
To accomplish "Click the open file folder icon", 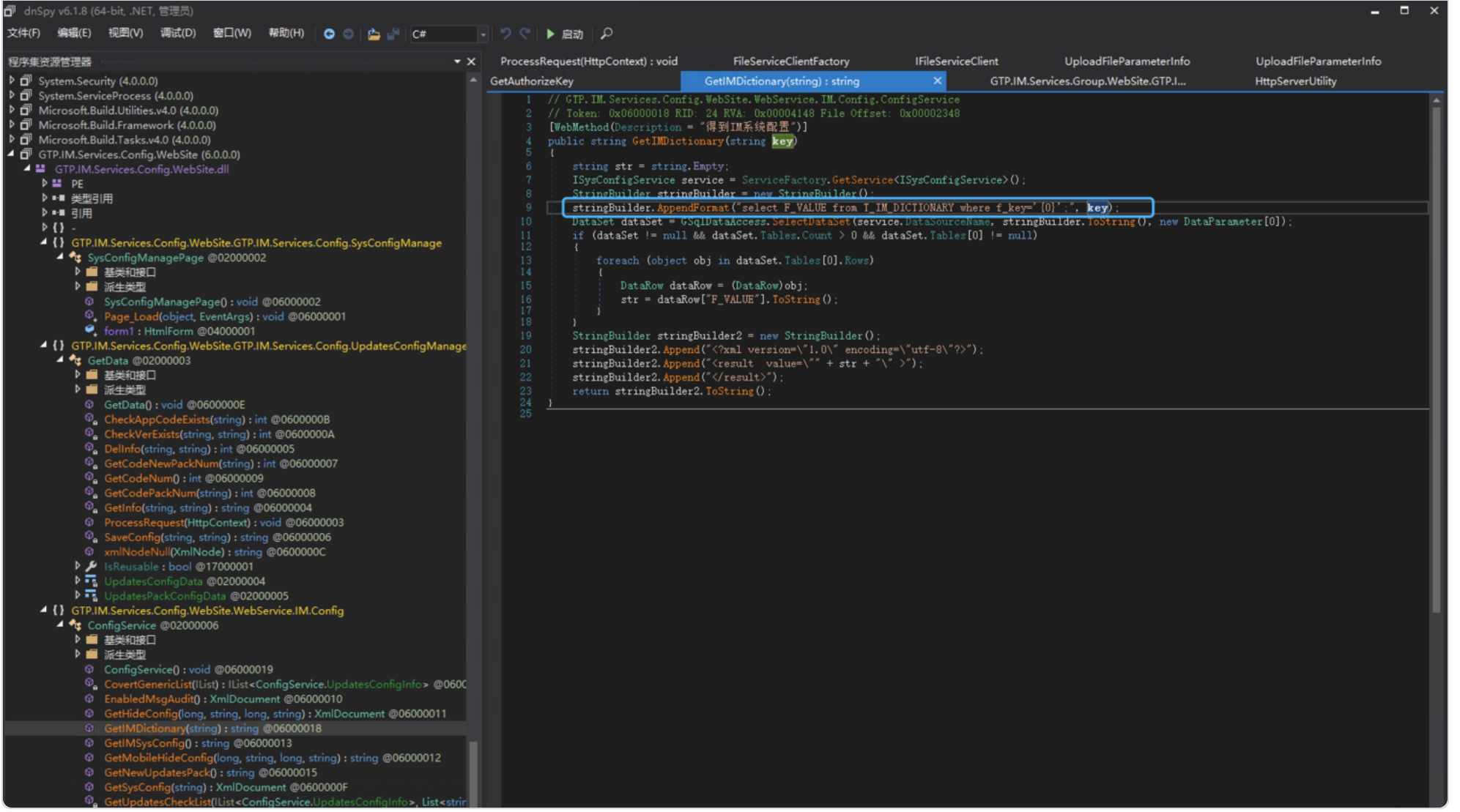I will point(374,34).
